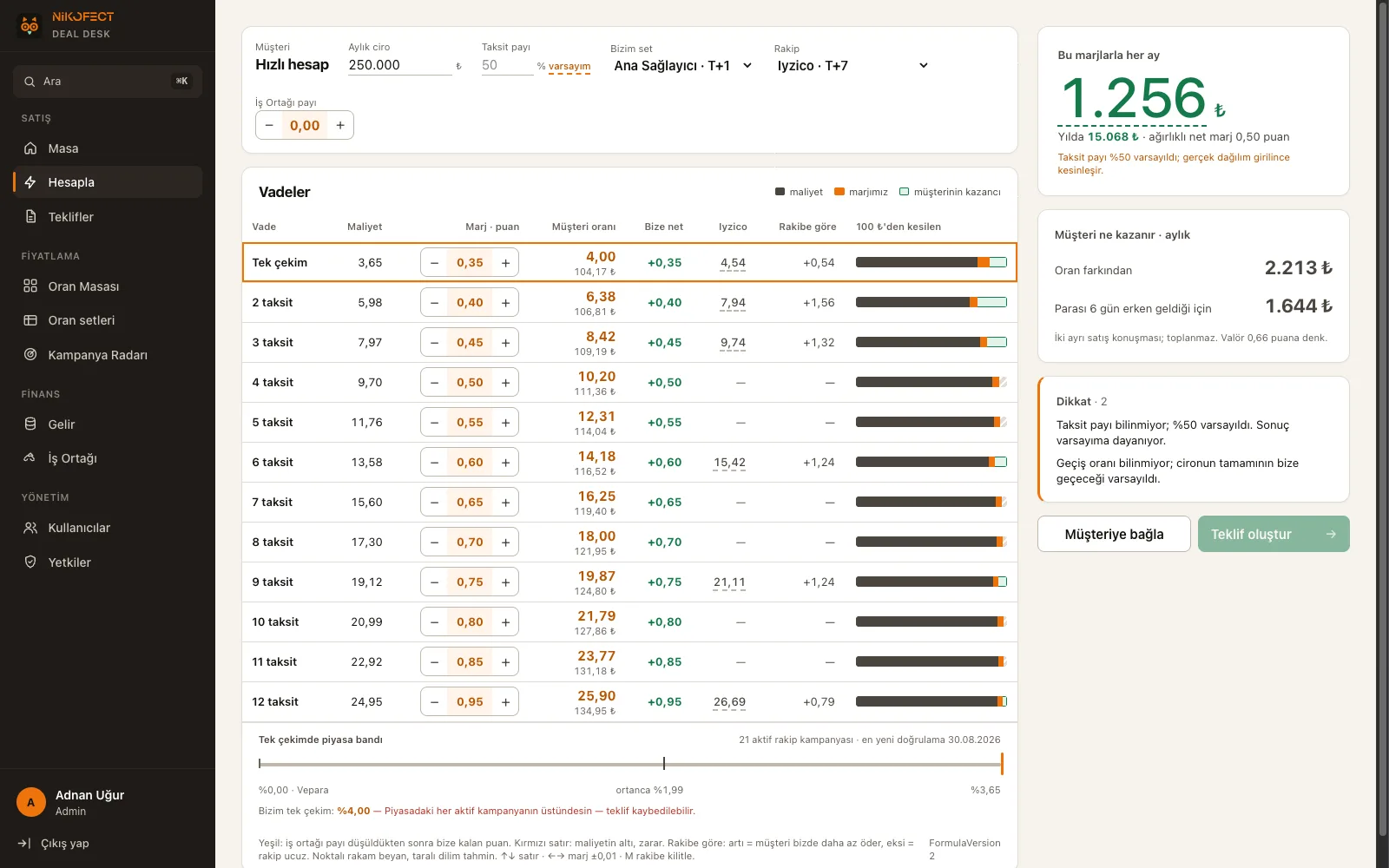Click the varsayım link
1389x868 pixels.
click(x=569, y=67)
